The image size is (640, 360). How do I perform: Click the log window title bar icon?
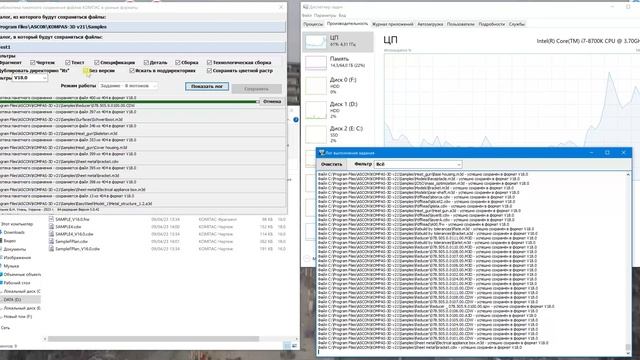(x=322, y=153)
